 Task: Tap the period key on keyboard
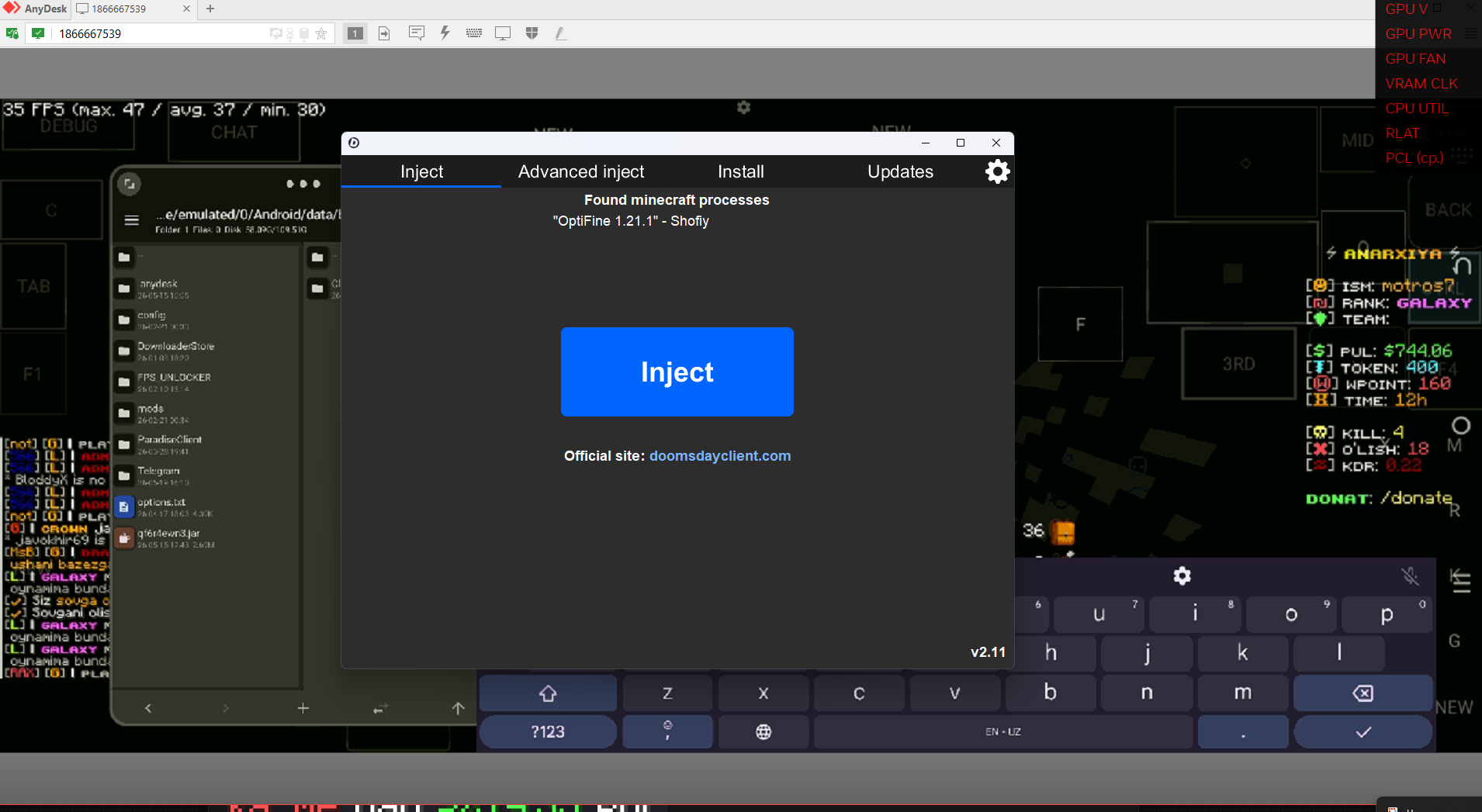[1243, 732]
